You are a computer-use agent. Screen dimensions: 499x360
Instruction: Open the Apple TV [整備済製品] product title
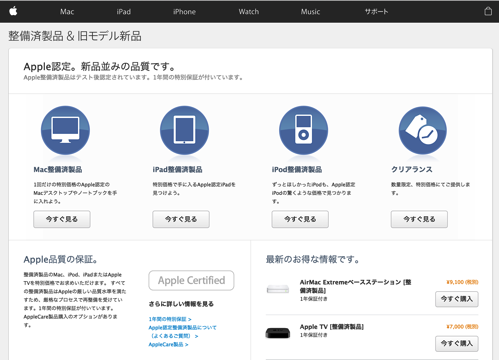click(332, 327)
